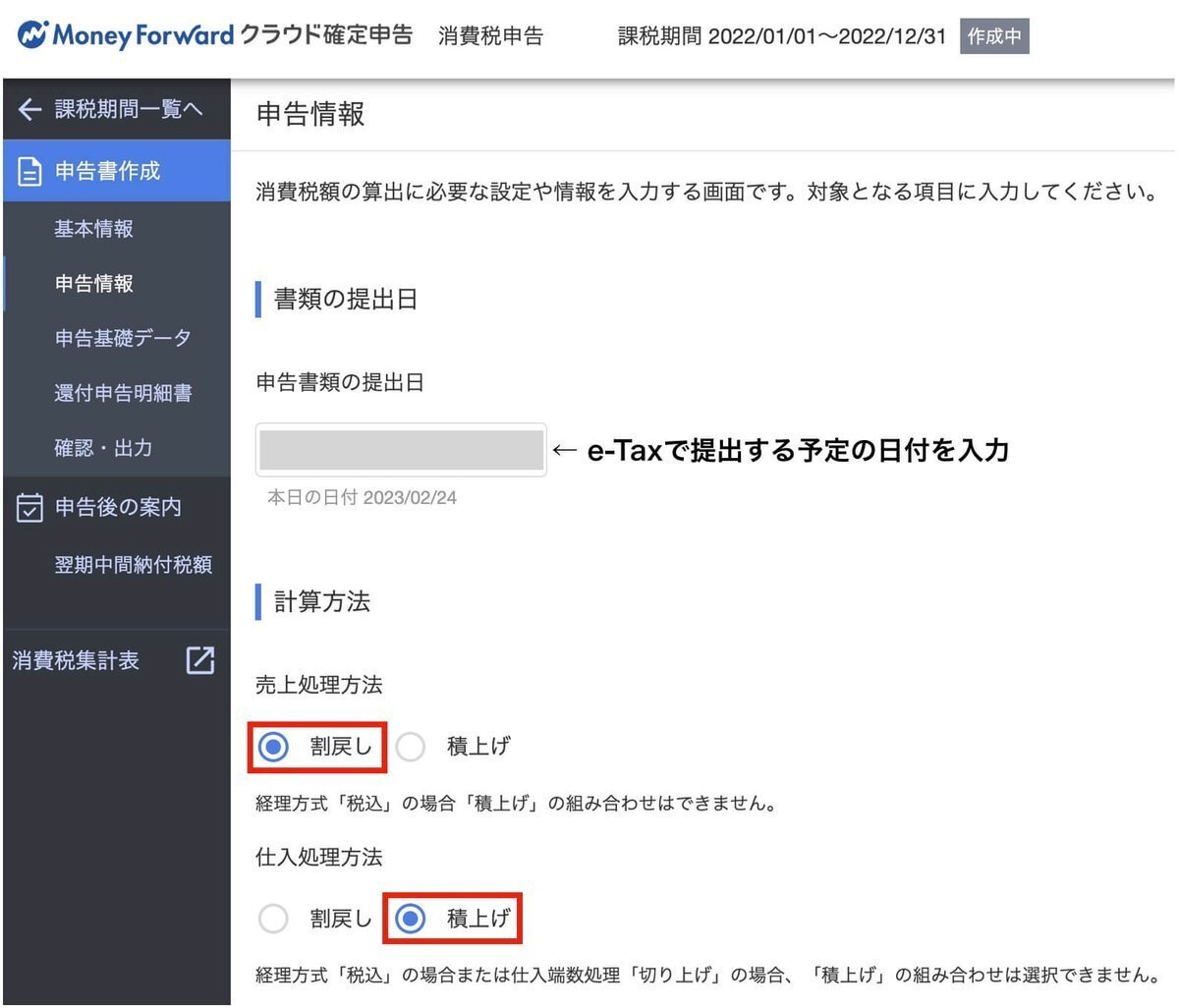Click the back arrow to 課税期間一覧へ
Viewport: 1179px width, 1008px height.
[x=29, y=109]
